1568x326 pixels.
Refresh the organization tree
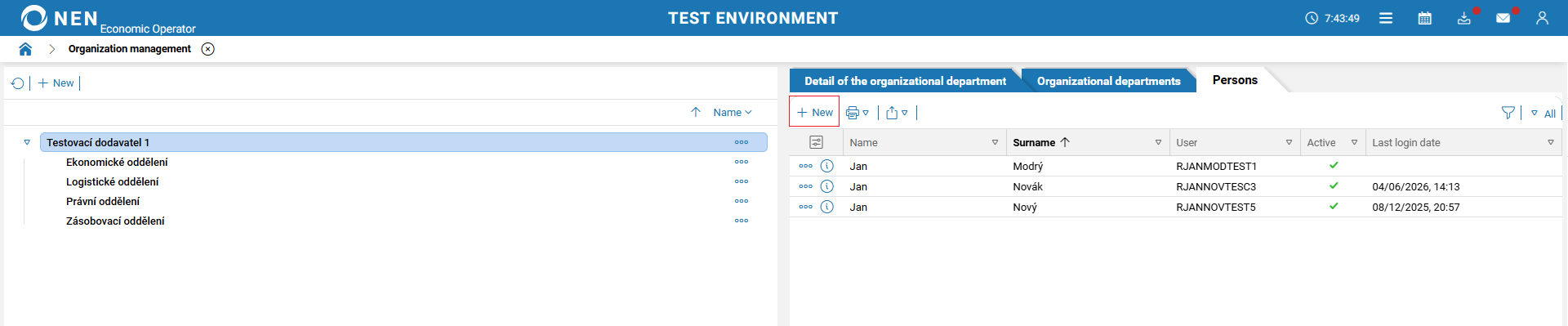(x=18, y=83)
